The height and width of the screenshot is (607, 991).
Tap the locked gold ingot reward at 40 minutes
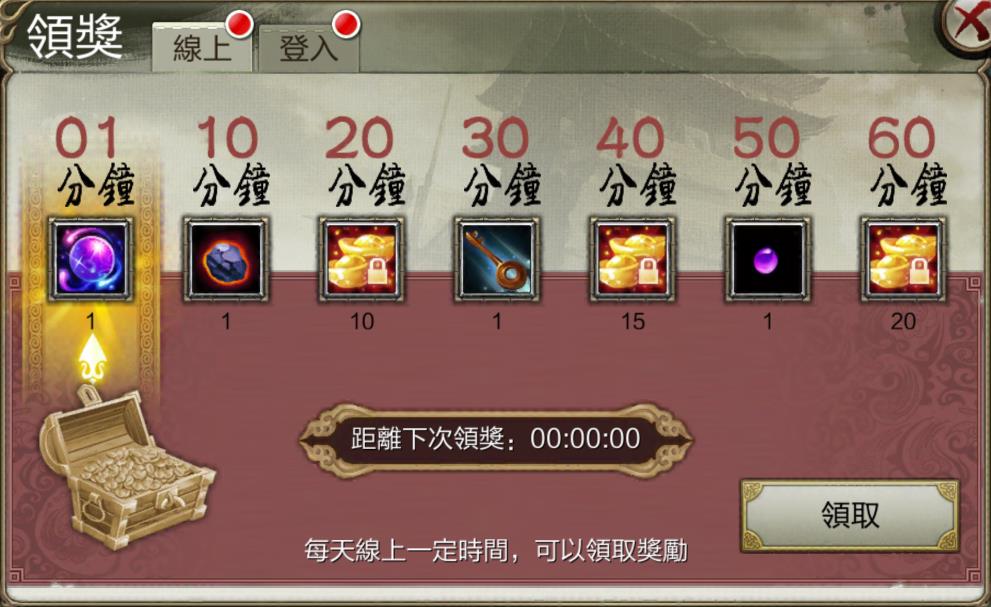[632, 259]
